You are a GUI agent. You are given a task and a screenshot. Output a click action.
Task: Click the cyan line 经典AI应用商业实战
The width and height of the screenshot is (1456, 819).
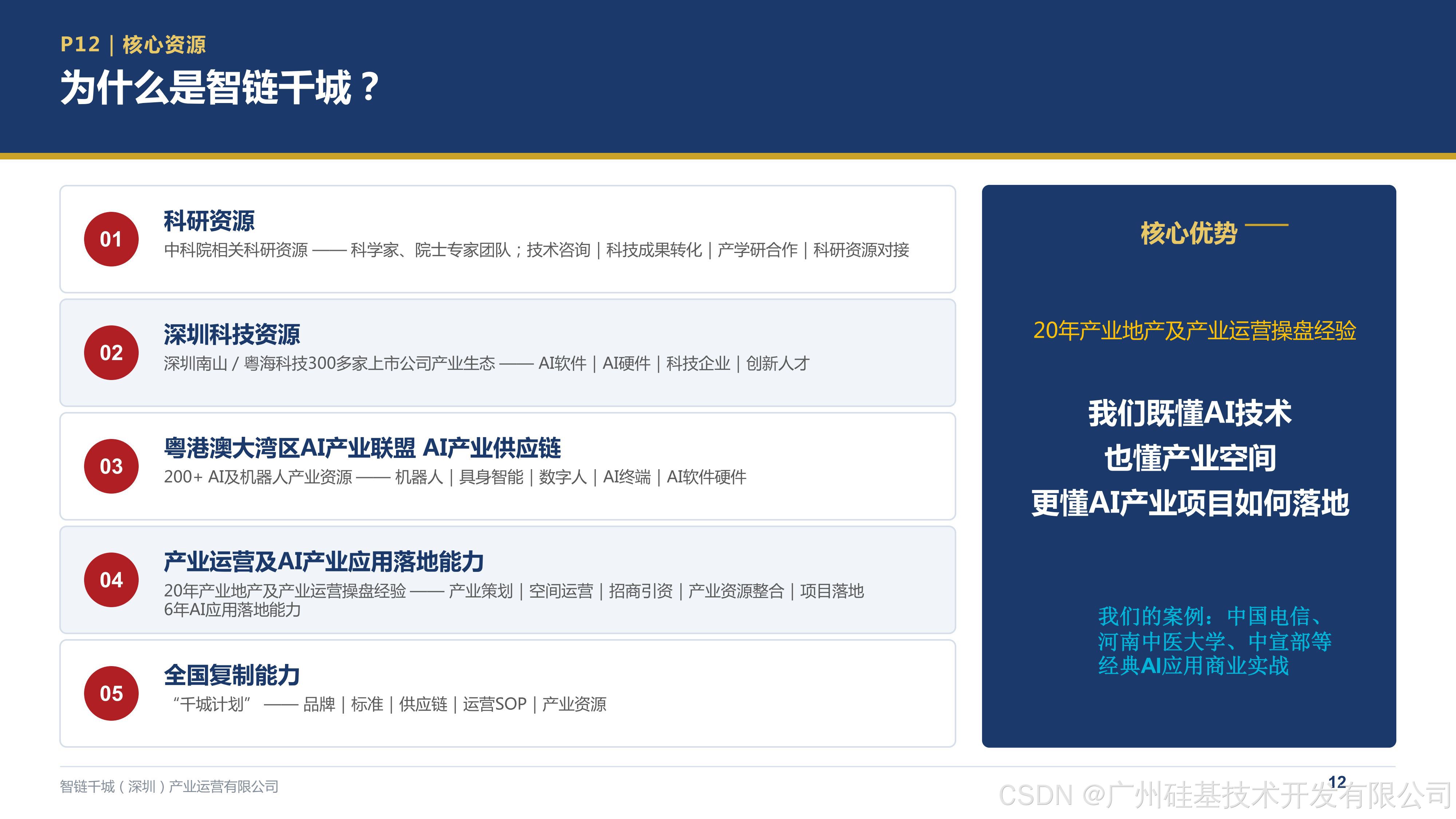click(x=1193, y=666)
